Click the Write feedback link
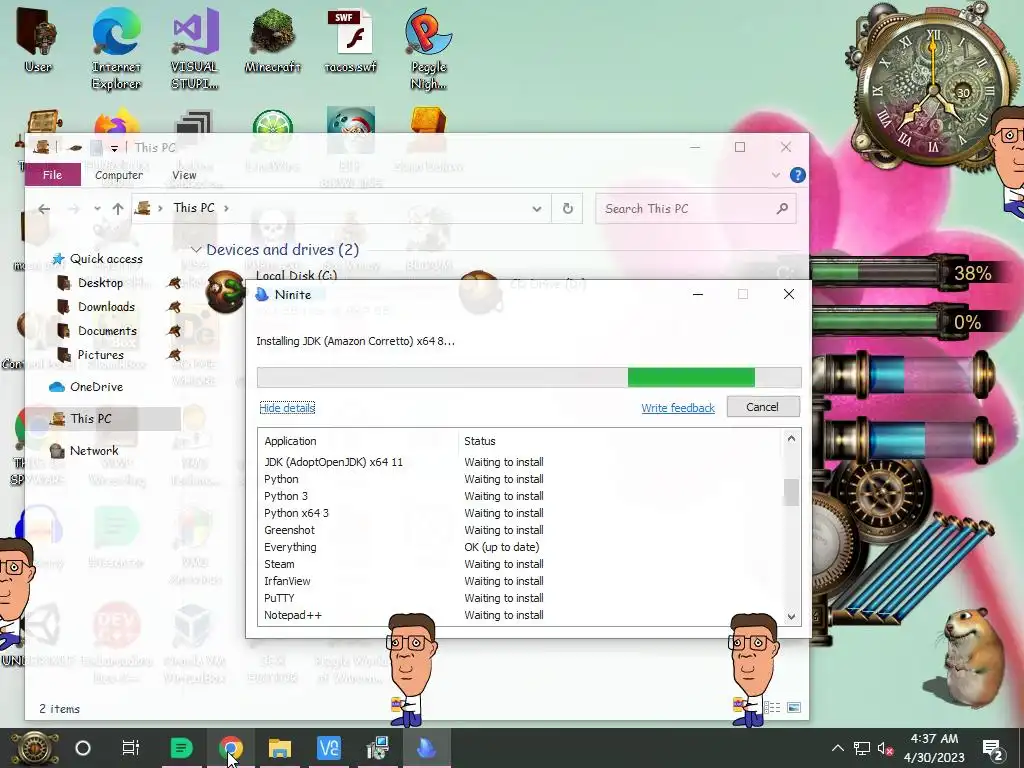The width and height of the screenshot is (1024, 768). 678,408
